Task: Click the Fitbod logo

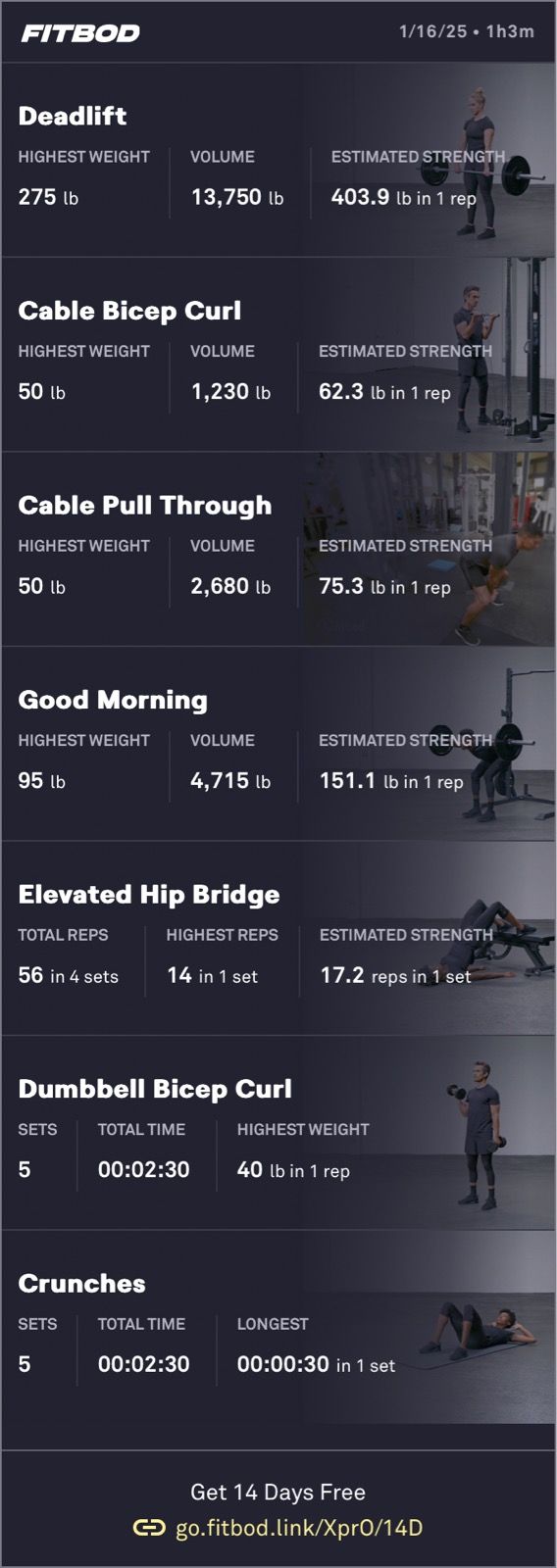Action: (80, 33)
